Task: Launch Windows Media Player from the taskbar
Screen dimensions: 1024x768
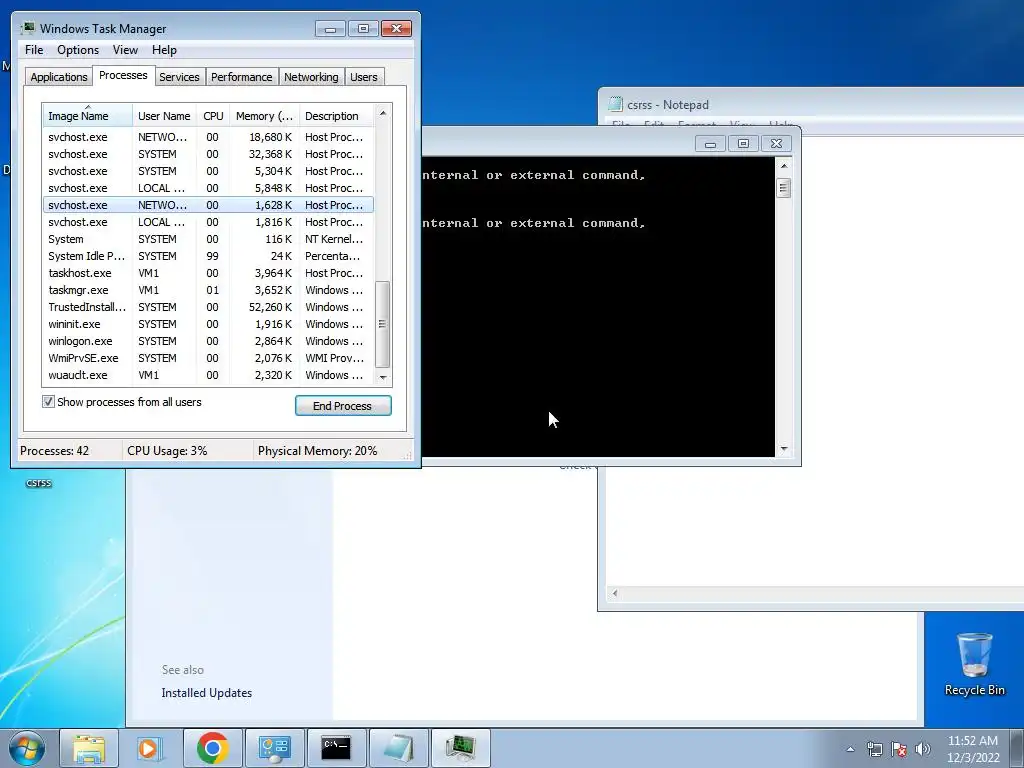Action: [x=150, y=748]
